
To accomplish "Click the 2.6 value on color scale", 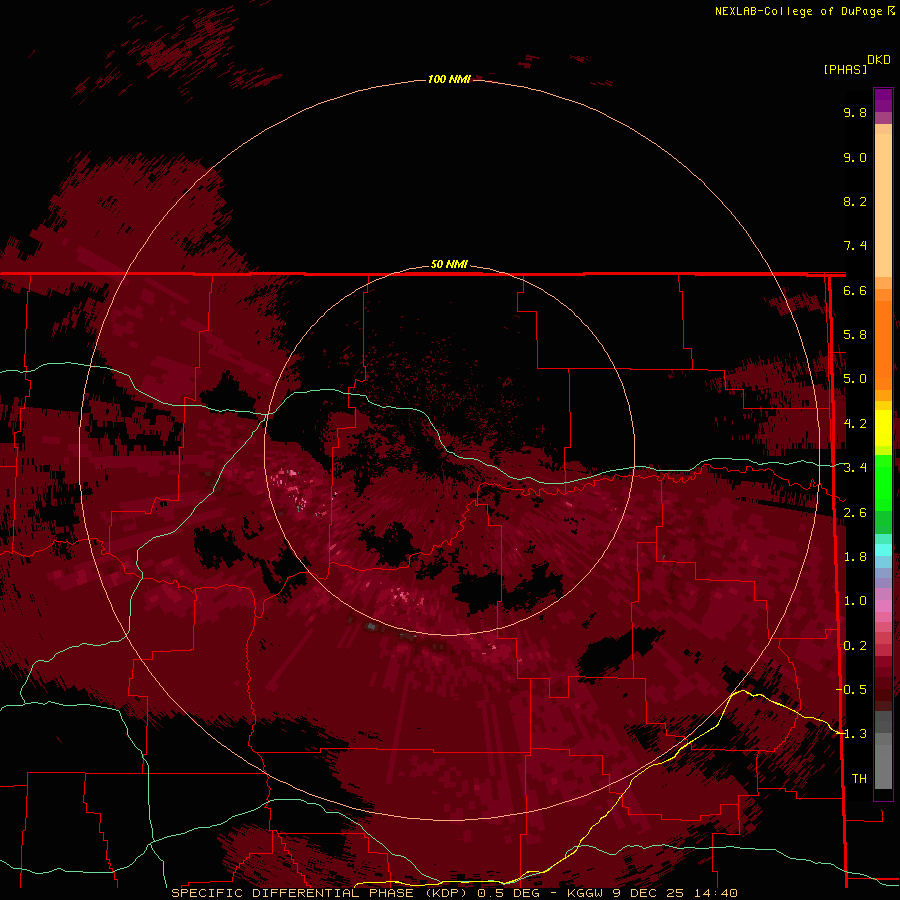I will tap(855, 513).
